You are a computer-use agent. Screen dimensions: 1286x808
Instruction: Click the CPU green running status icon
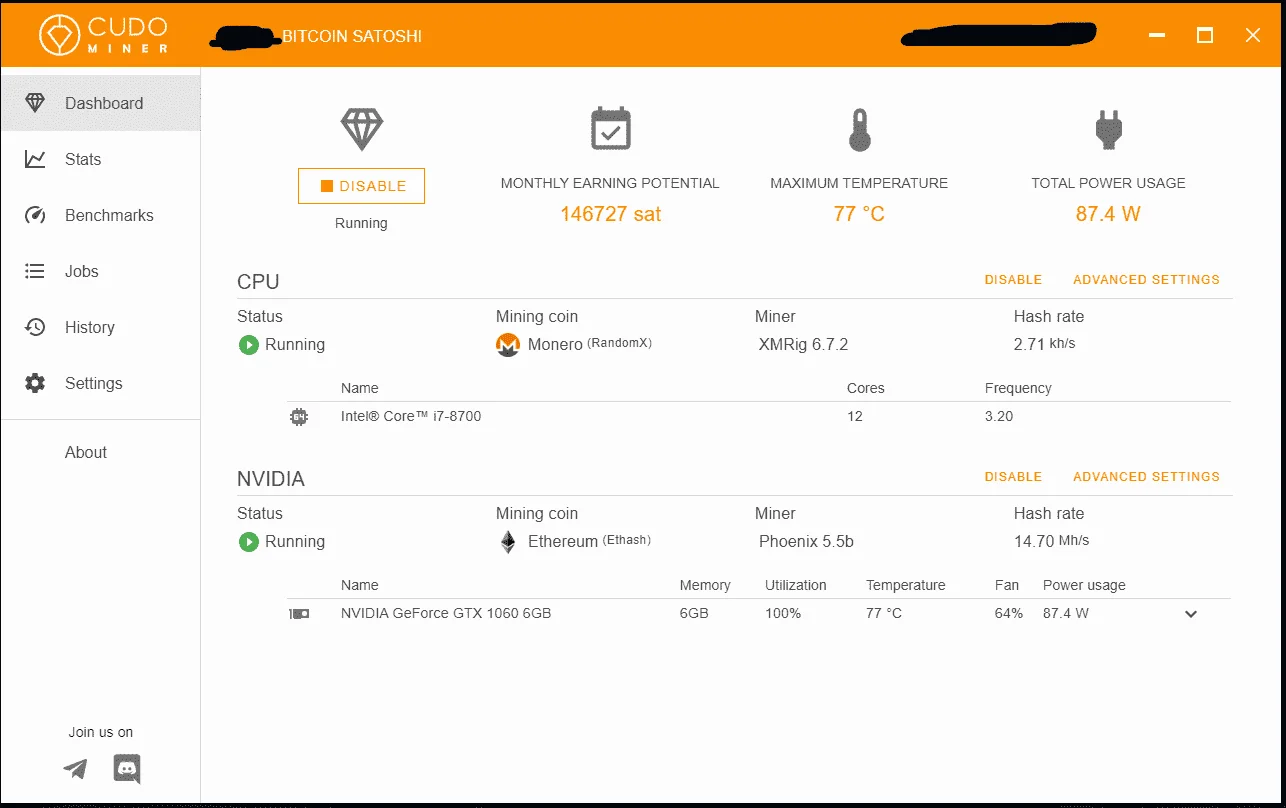248,345
